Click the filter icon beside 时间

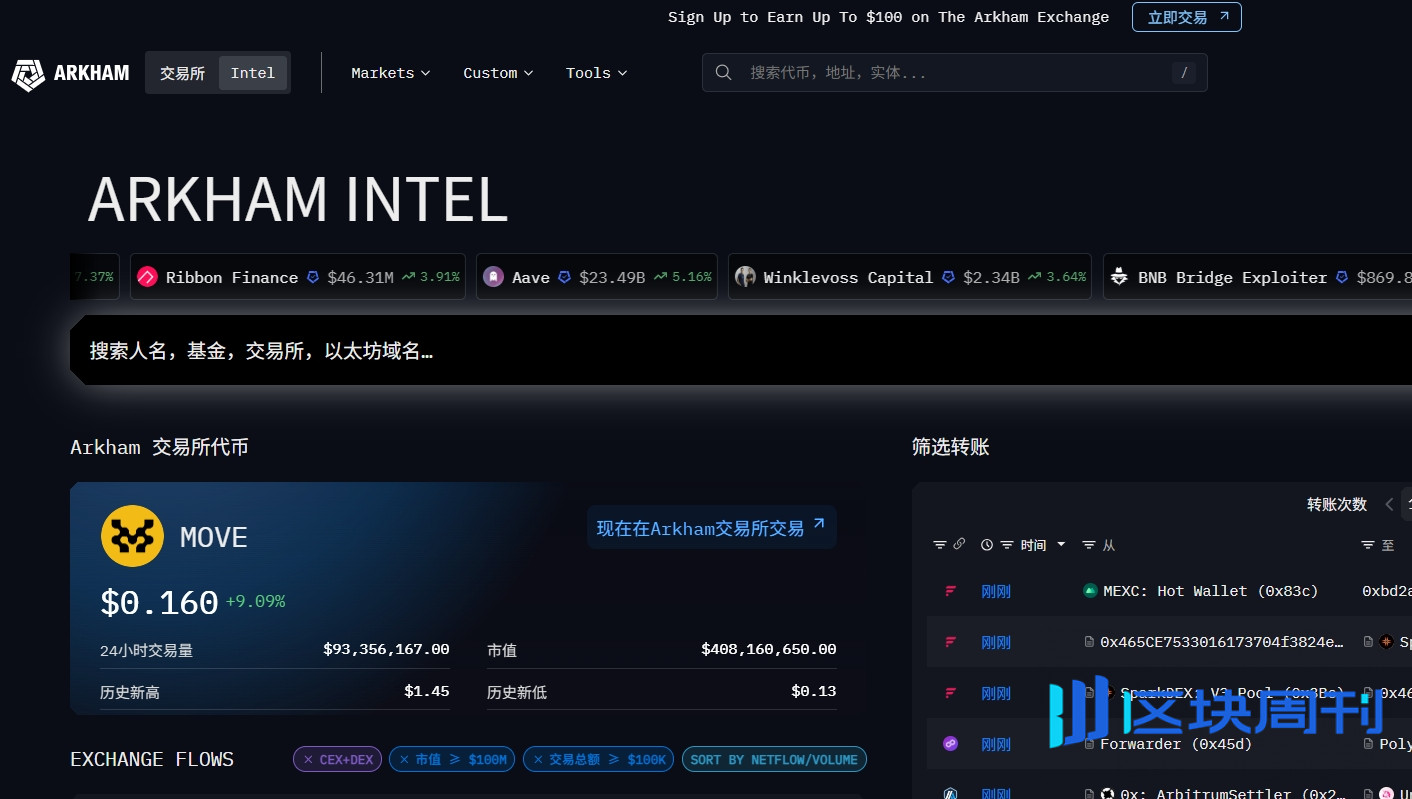tap(1007, 545)
